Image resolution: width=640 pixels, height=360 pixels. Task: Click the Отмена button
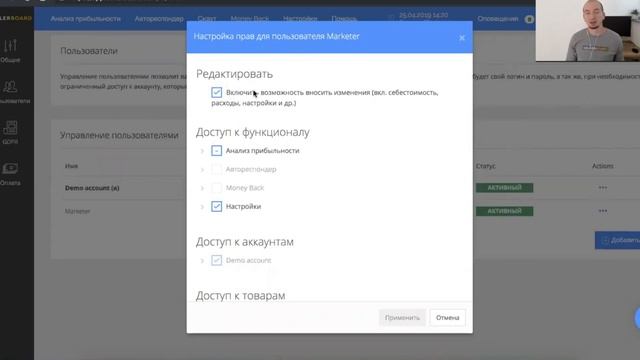click(x=447, y=318)
